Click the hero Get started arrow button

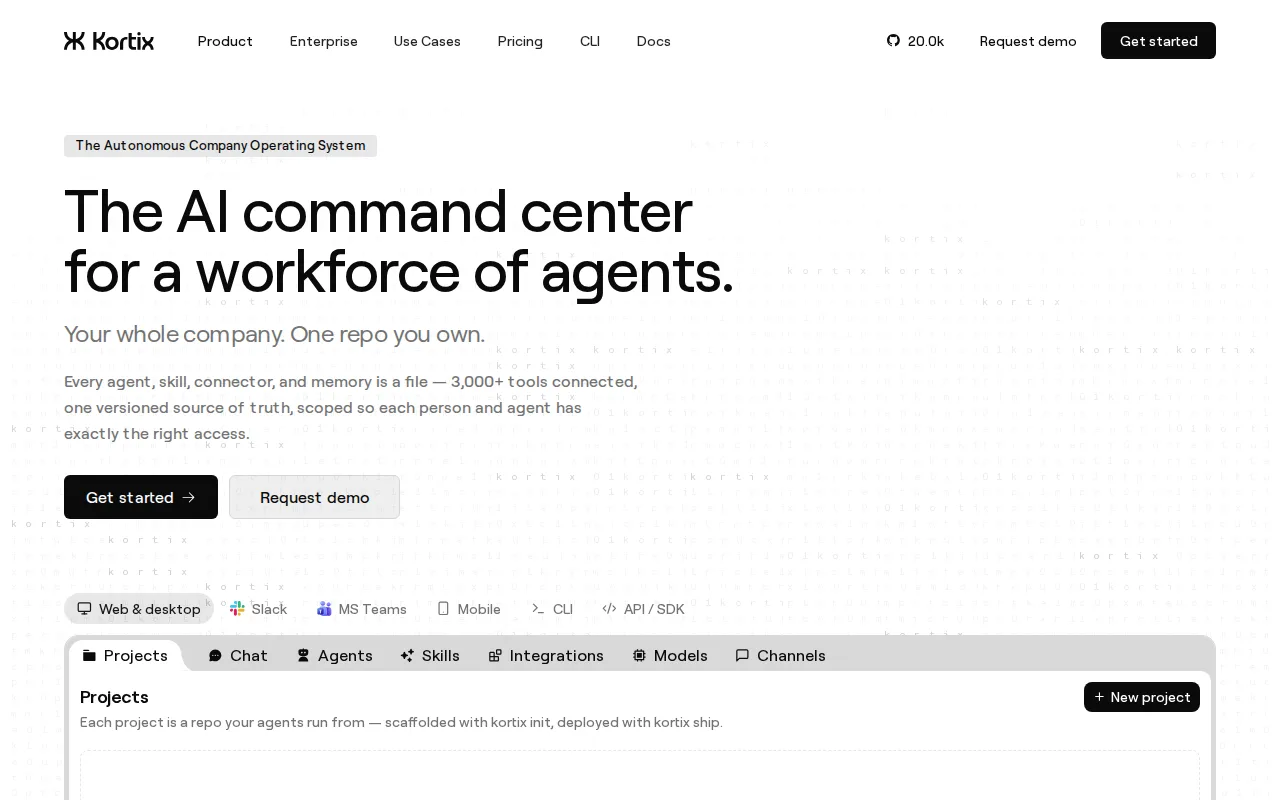pos(141,497)
